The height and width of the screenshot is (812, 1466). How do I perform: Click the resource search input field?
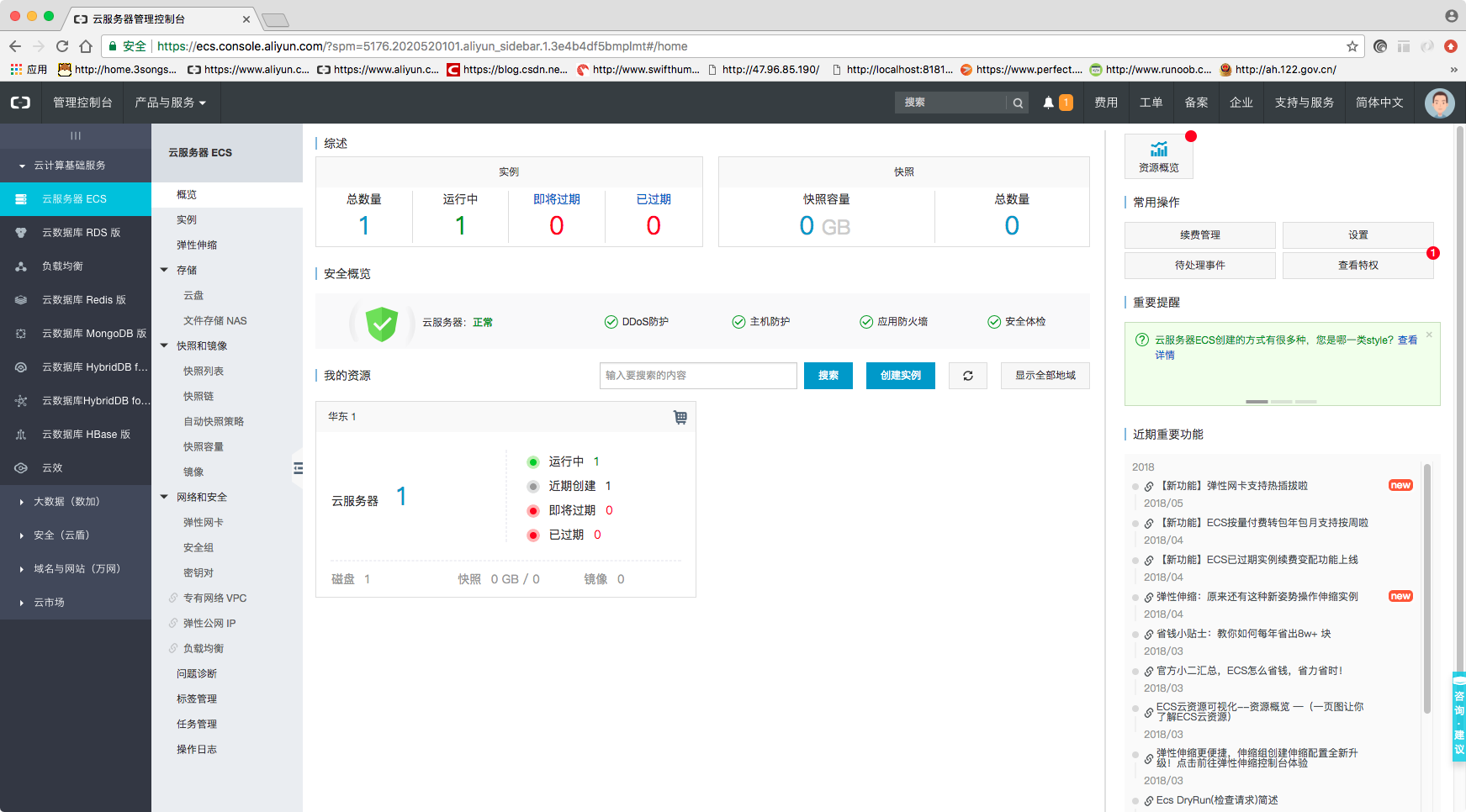pyautogui.click(x=698, y=376)
